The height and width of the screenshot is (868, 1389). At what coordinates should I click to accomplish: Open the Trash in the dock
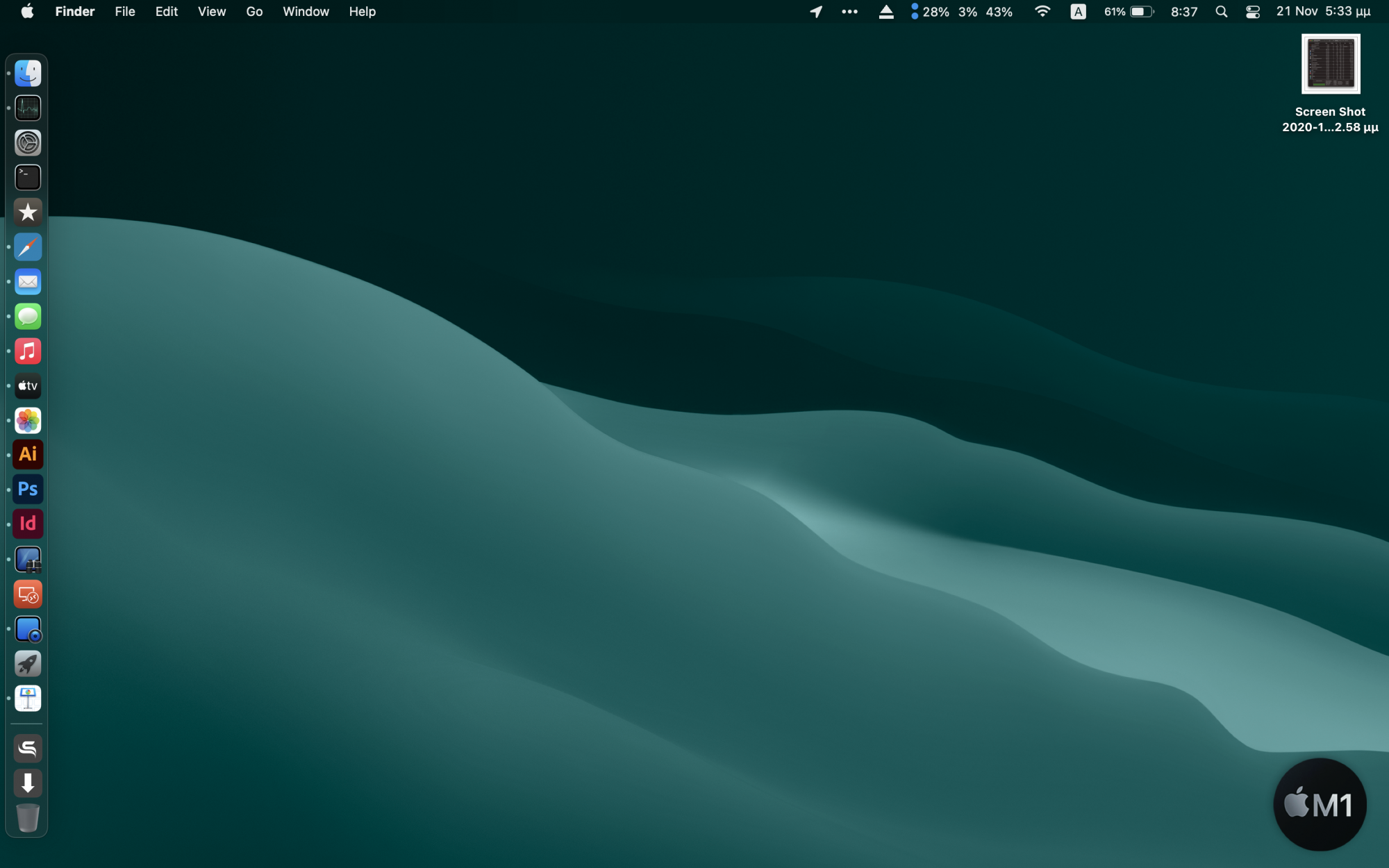28,818
